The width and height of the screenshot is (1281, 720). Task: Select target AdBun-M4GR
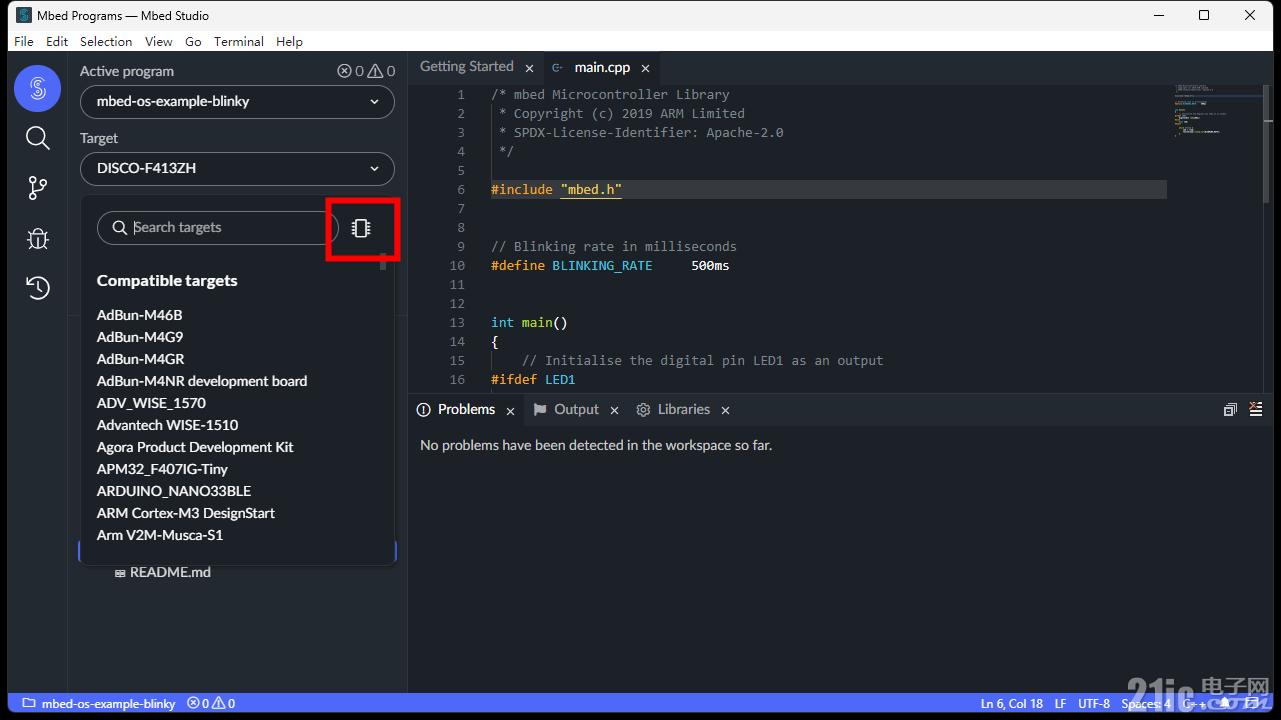140,360
